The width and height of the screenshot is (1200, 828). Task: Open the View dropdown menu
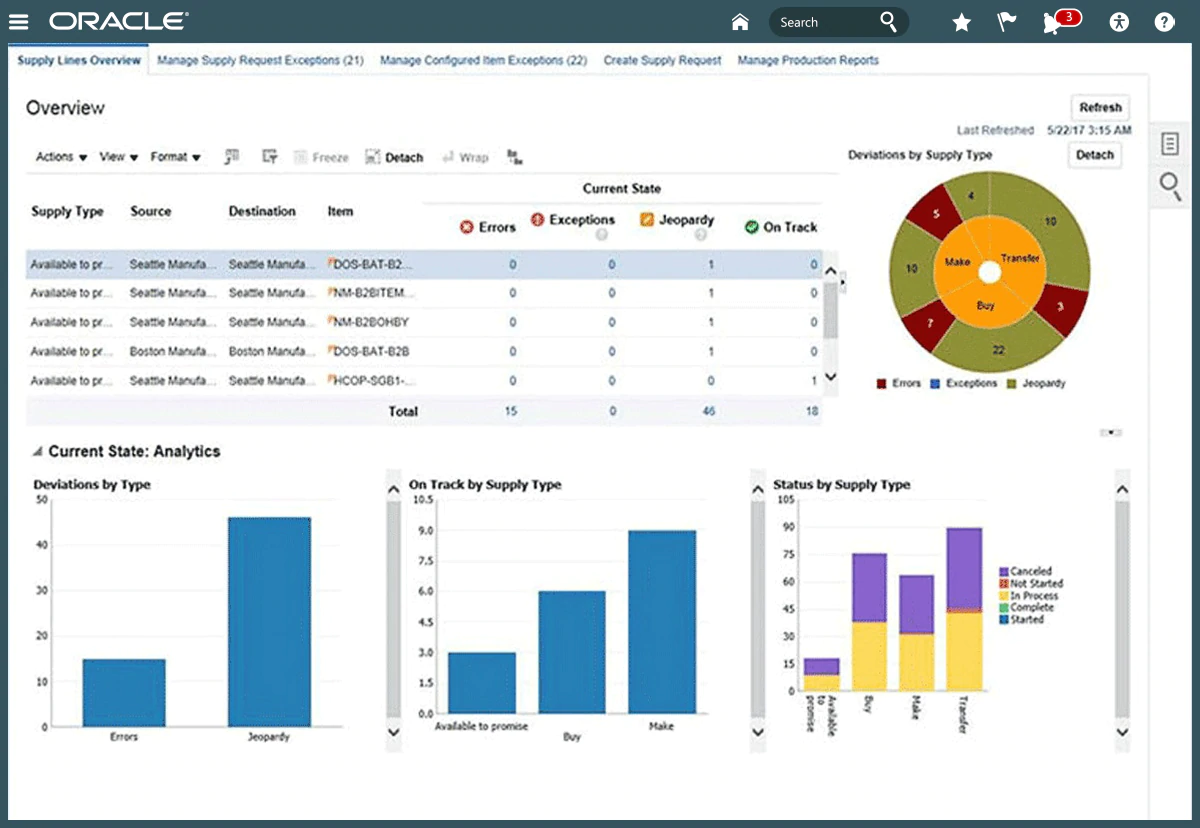118,157
